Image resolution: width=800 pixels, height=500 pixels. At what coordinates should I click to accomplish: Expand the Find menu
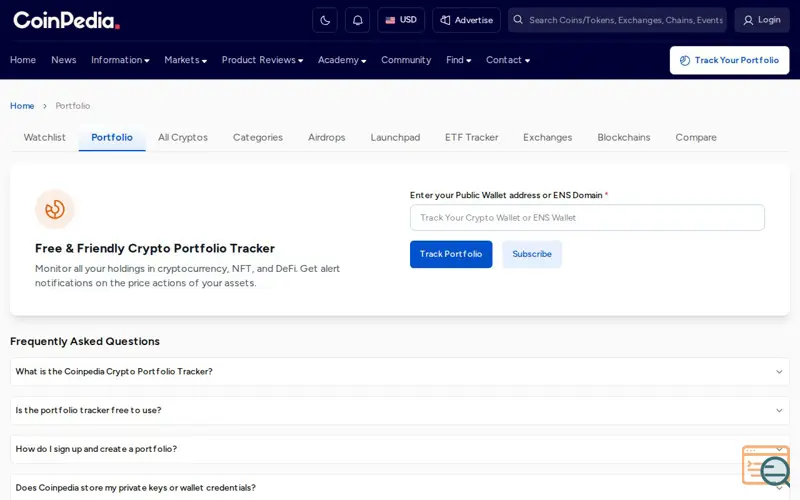tap(459, 60)
